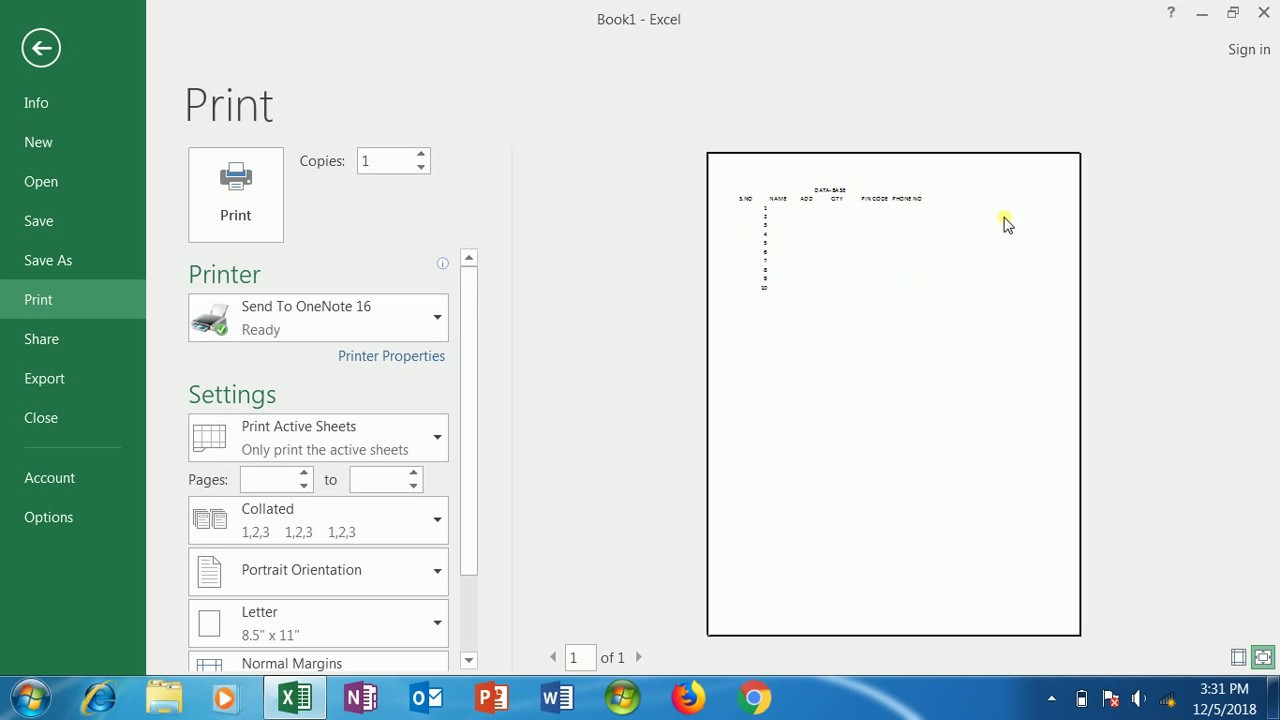Open Windows Start menu
This screenshot has height=720, width=1280.
tap(31, 697)
